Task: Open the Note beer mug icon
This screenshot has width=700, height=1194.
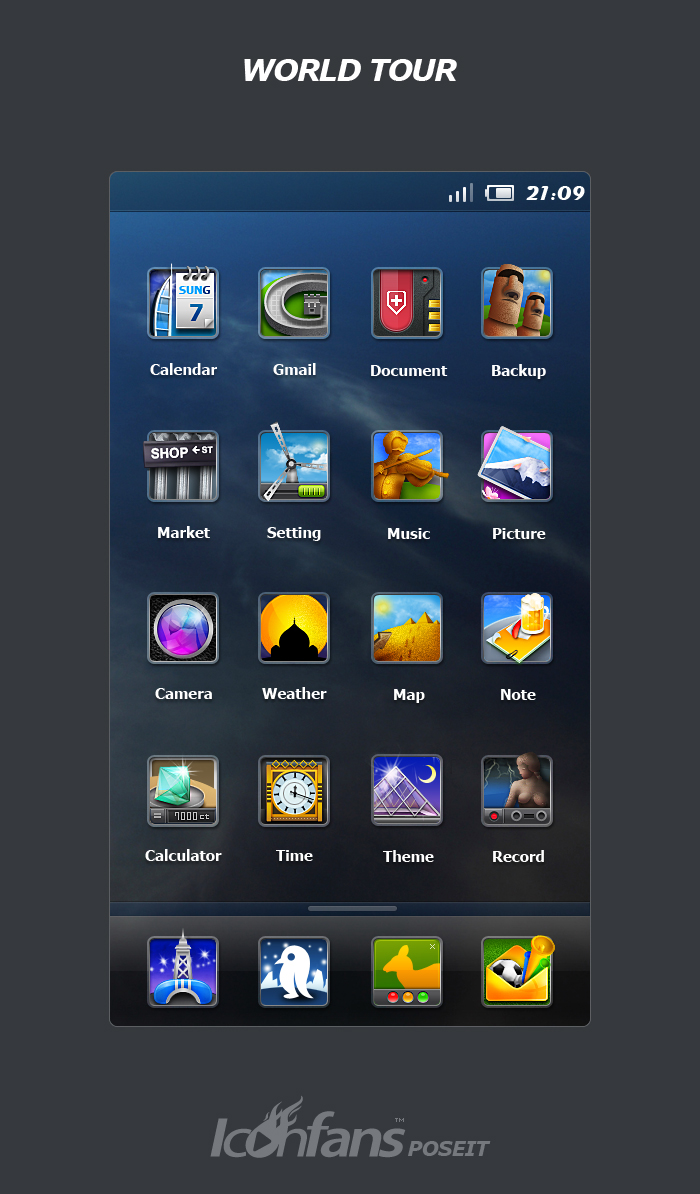Action: click(517, 628)
